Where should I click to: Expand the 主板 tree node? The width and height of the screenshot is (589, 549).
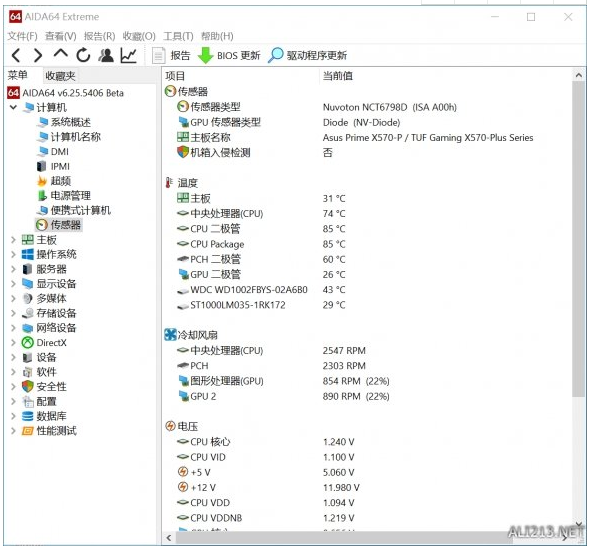(13, 240)
